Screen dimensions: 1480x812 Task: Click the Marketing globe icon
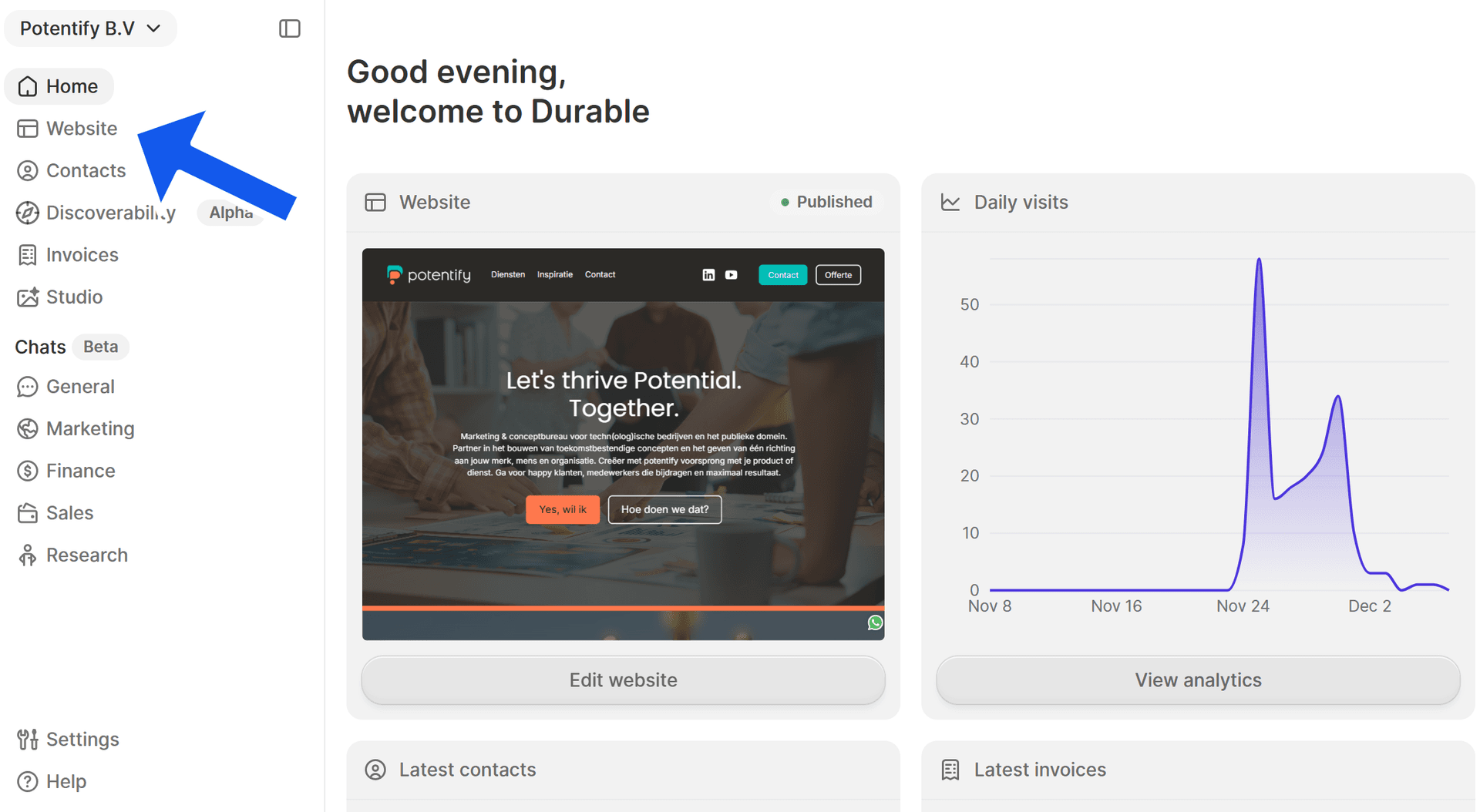click(28, 429)
